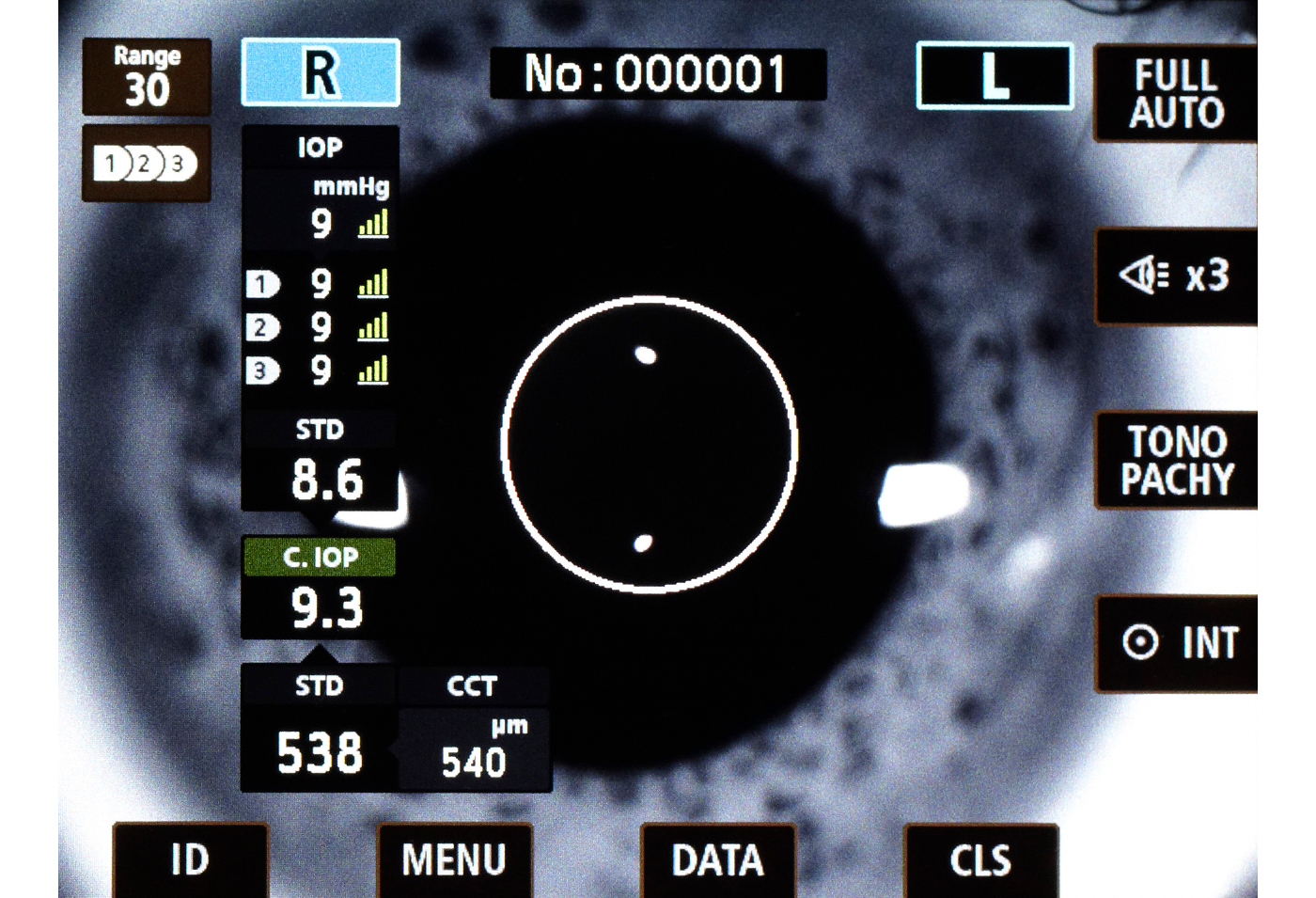Tap the patient number No:000001 field
Image resolution: width=1316 pixels, height=898 pixels.
click(x=657, y=74)
